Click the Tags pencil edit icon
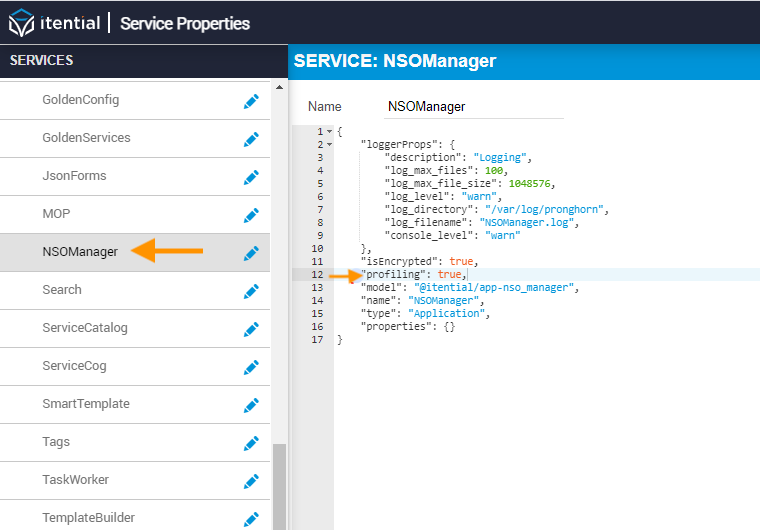This screenshot has height=530, width=760. [x=251, y=443]
